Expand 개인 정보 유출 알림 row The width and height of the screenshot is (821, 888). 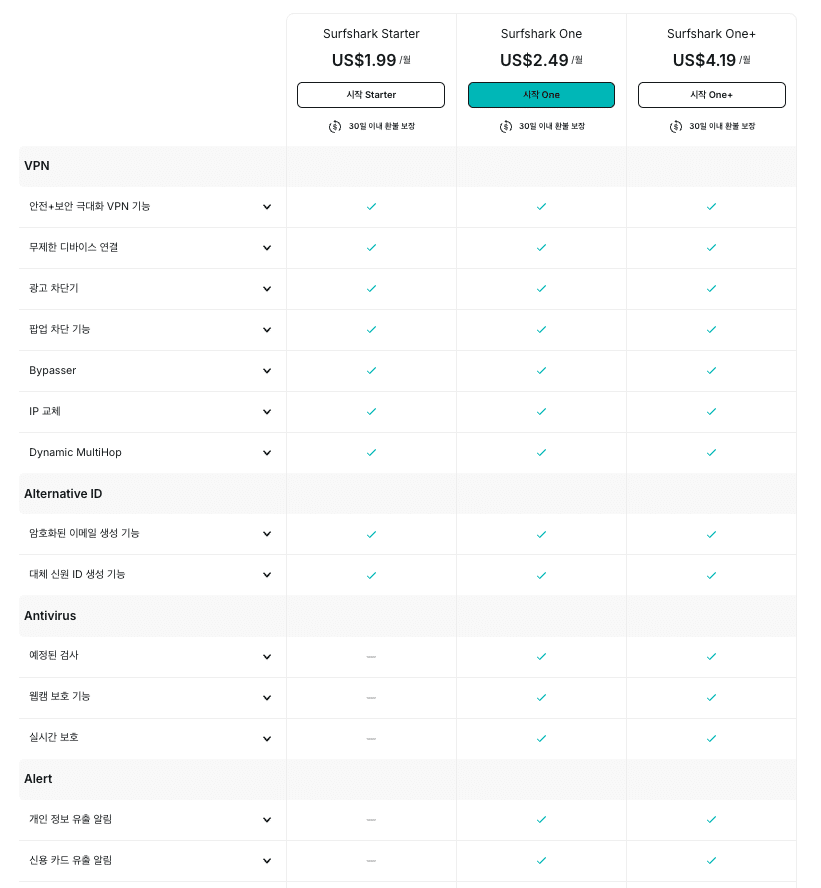tap(267, 820)
